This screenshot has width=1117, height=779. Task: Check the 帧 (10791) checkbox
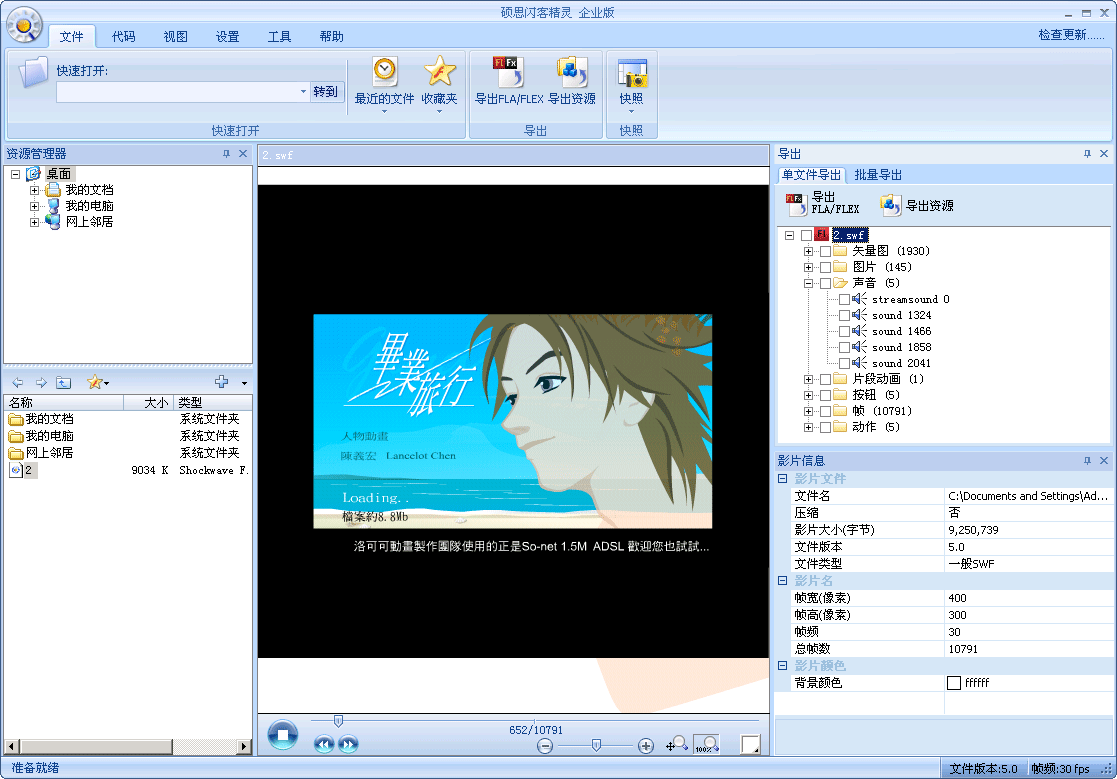(x=825, y=412)
